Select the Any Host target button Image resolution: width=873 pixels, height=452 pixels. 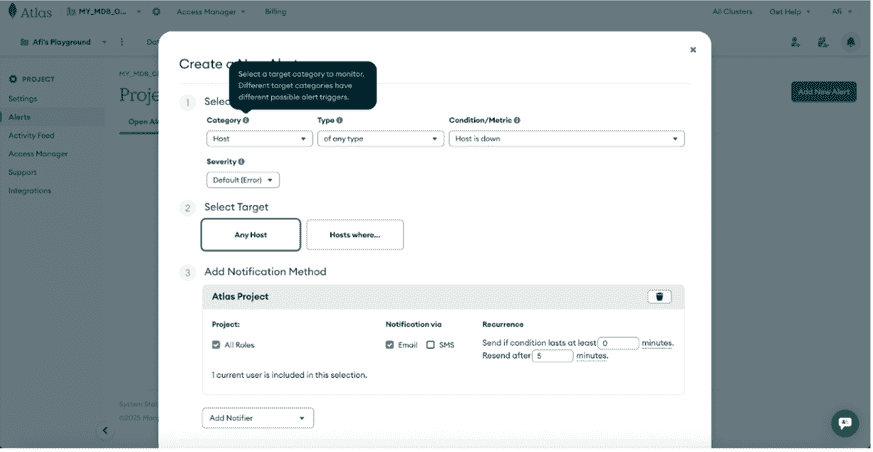point(251,235)
